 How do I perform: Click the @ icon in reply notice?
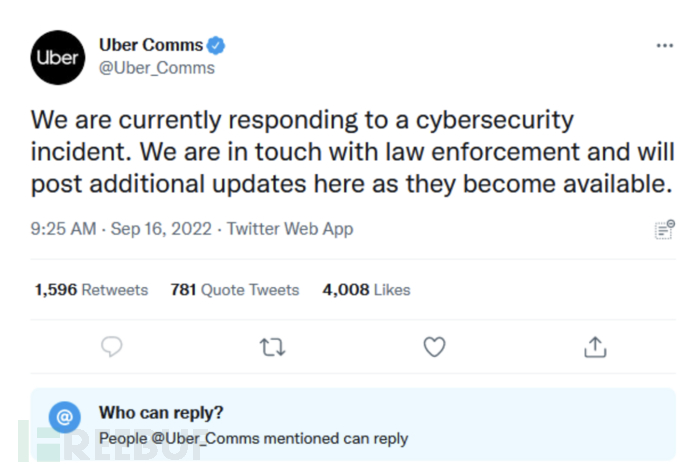[66, 414]
